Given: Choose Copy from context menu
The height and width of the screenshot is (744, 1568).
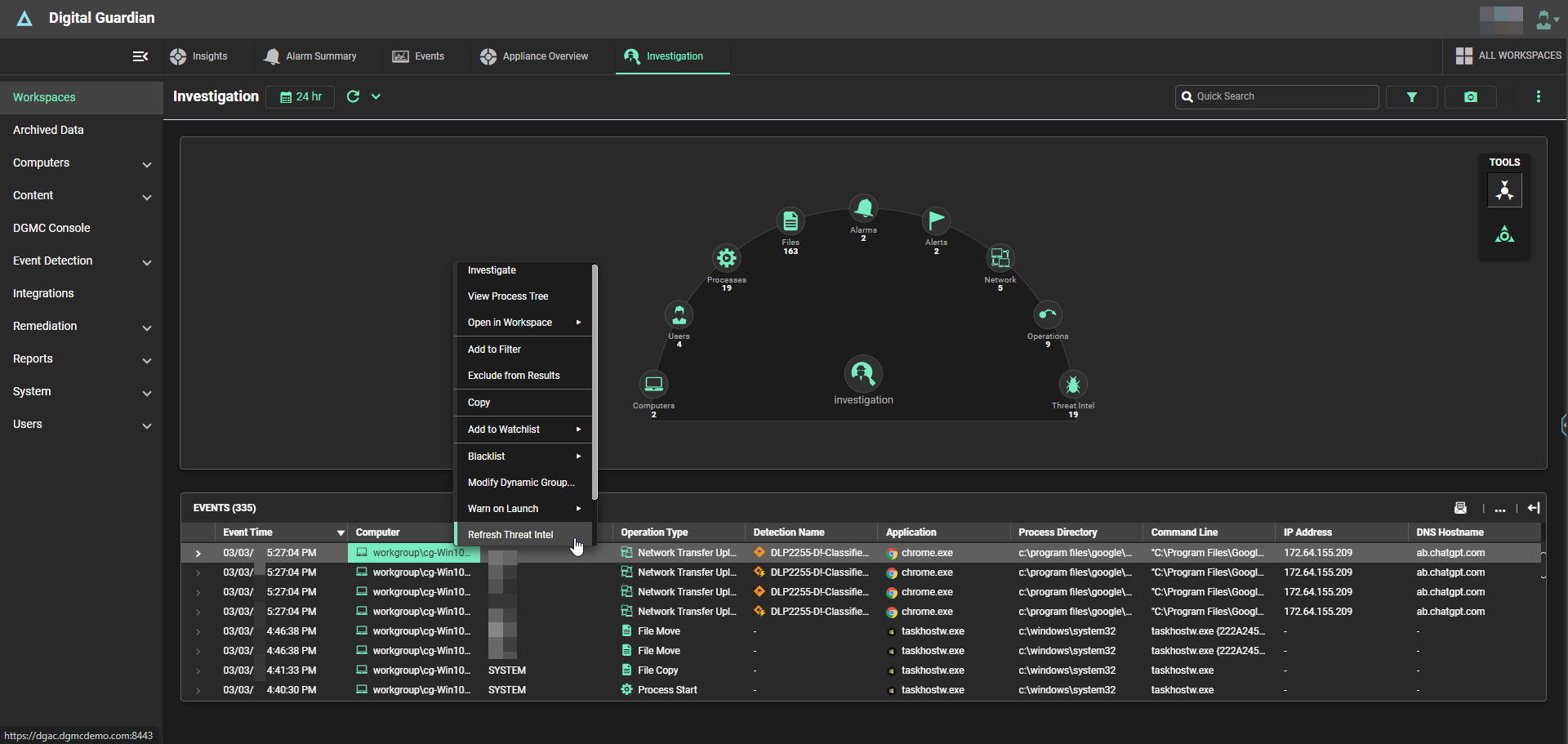Looking at the screenshot, I should click(x=523, y=403).
